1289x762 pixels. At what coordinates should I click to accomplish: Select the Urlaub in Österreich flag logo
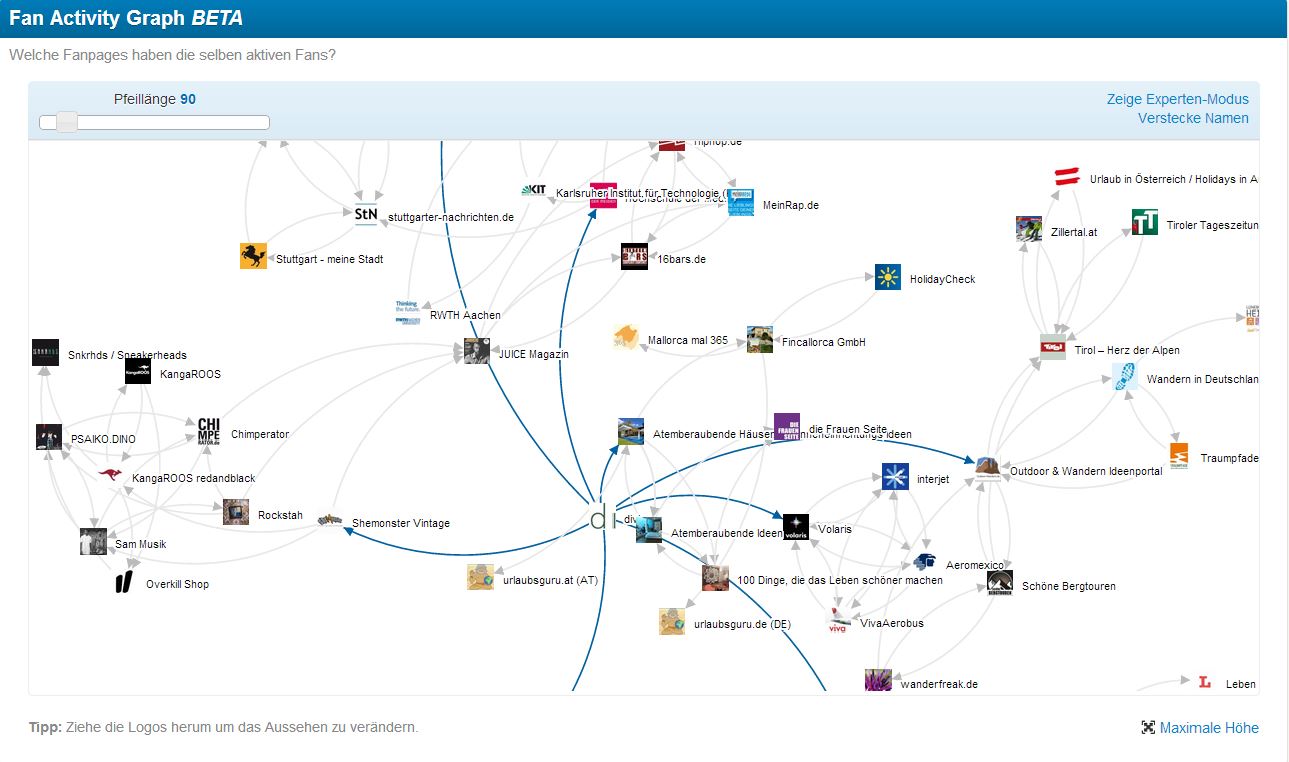pyautogui.click(x=1068, y=177)
